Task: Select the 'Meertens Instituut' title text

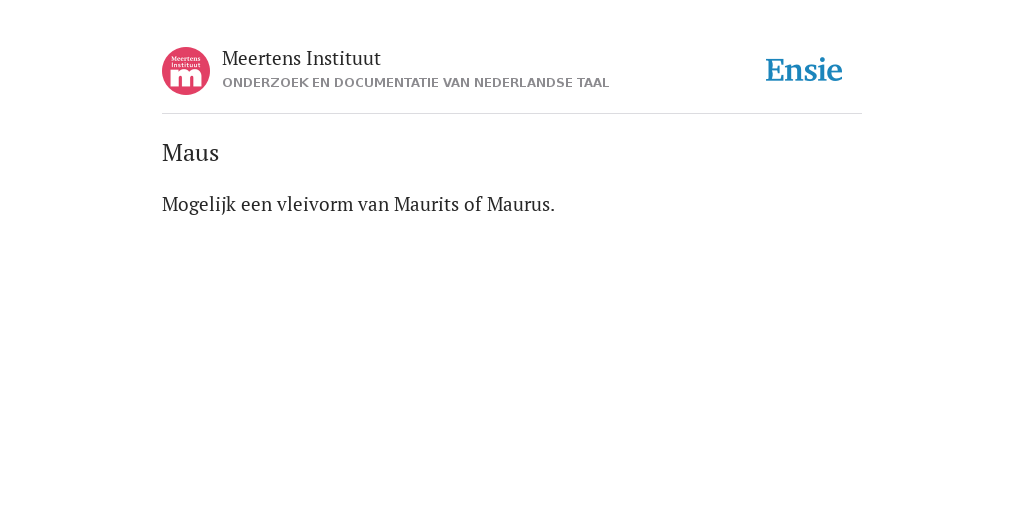Action: point(301,59)
